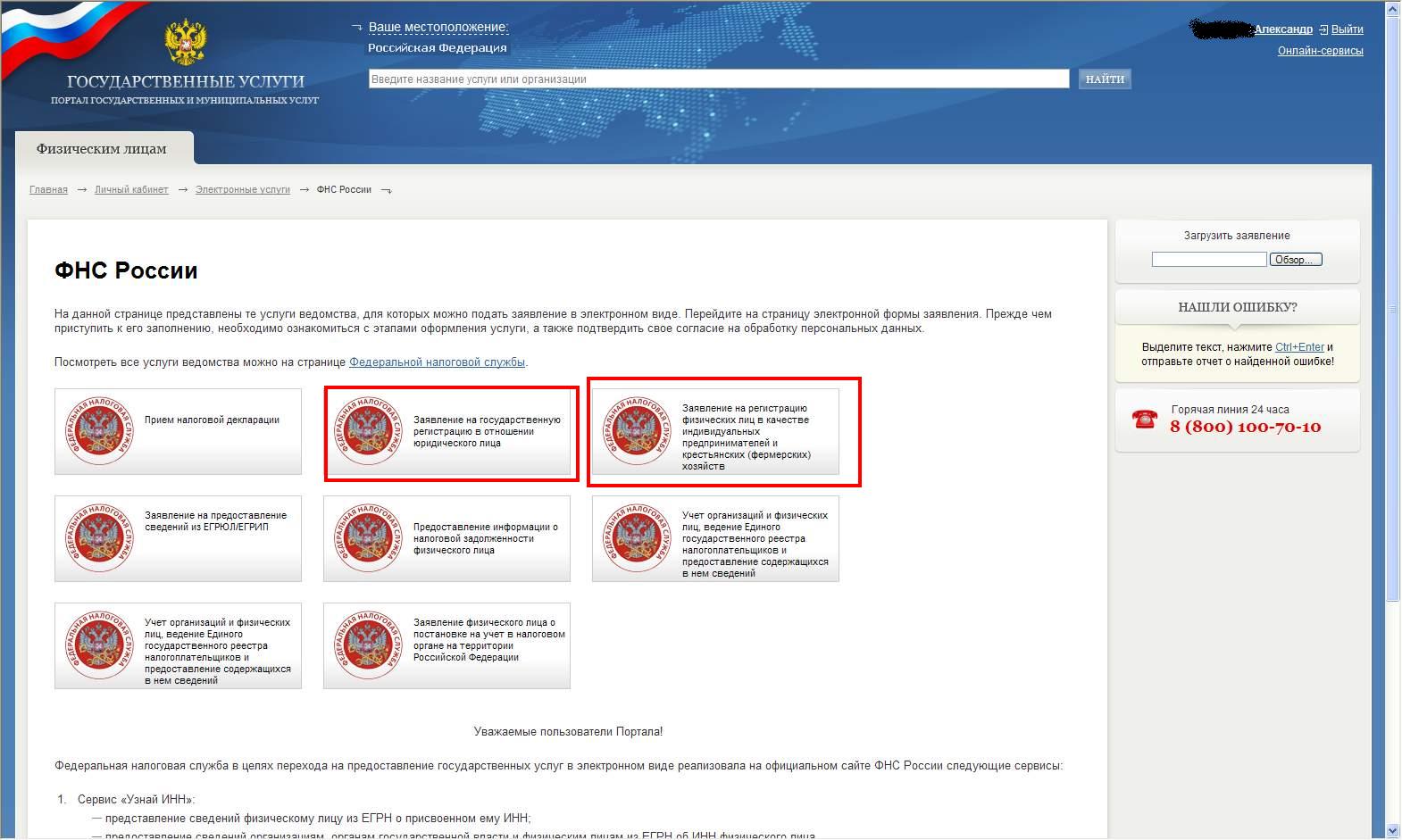This screenshot has height=840, width=1402.
Task: Click 'Уважаемые пользователи Портала!' text
Action: tap(568, 732)
